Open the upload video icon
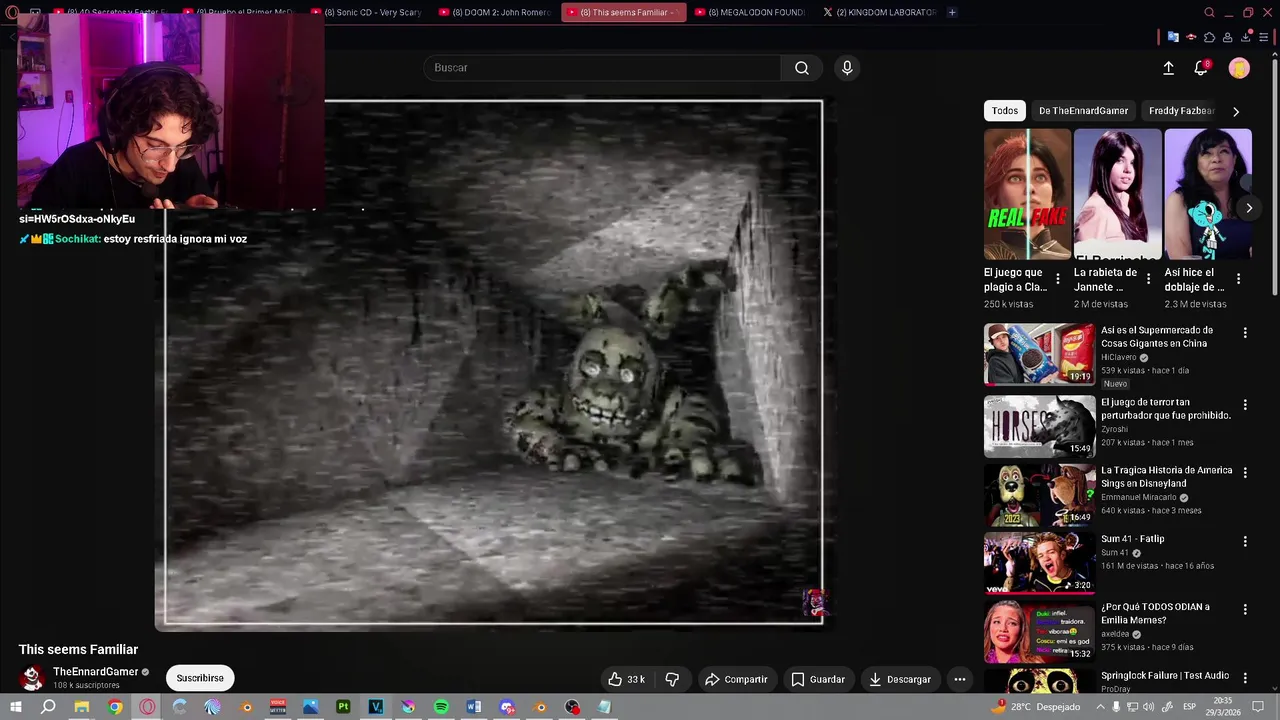1280x720 pixels. click(x=1168, y=68)
